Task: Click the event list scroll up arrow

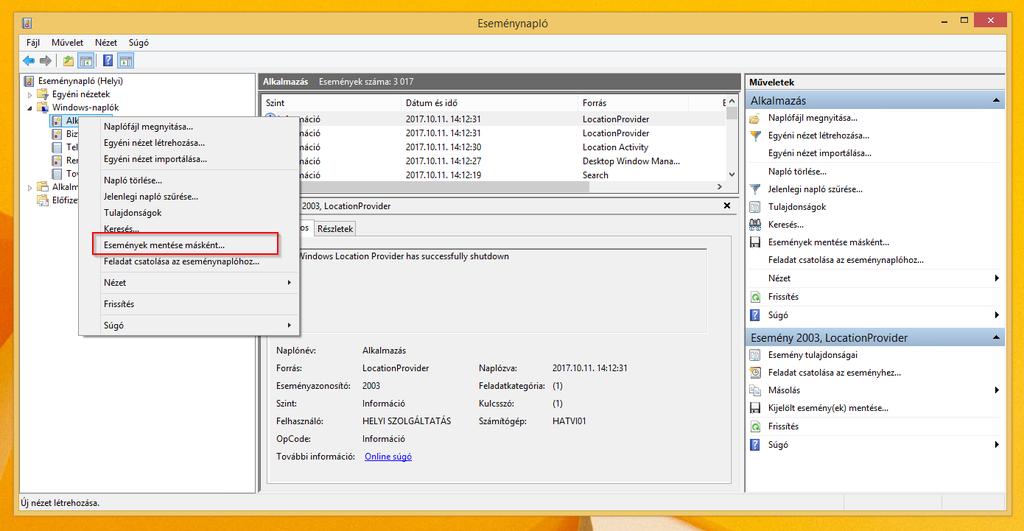Action: pyautogui.click(x=732, y=102)
